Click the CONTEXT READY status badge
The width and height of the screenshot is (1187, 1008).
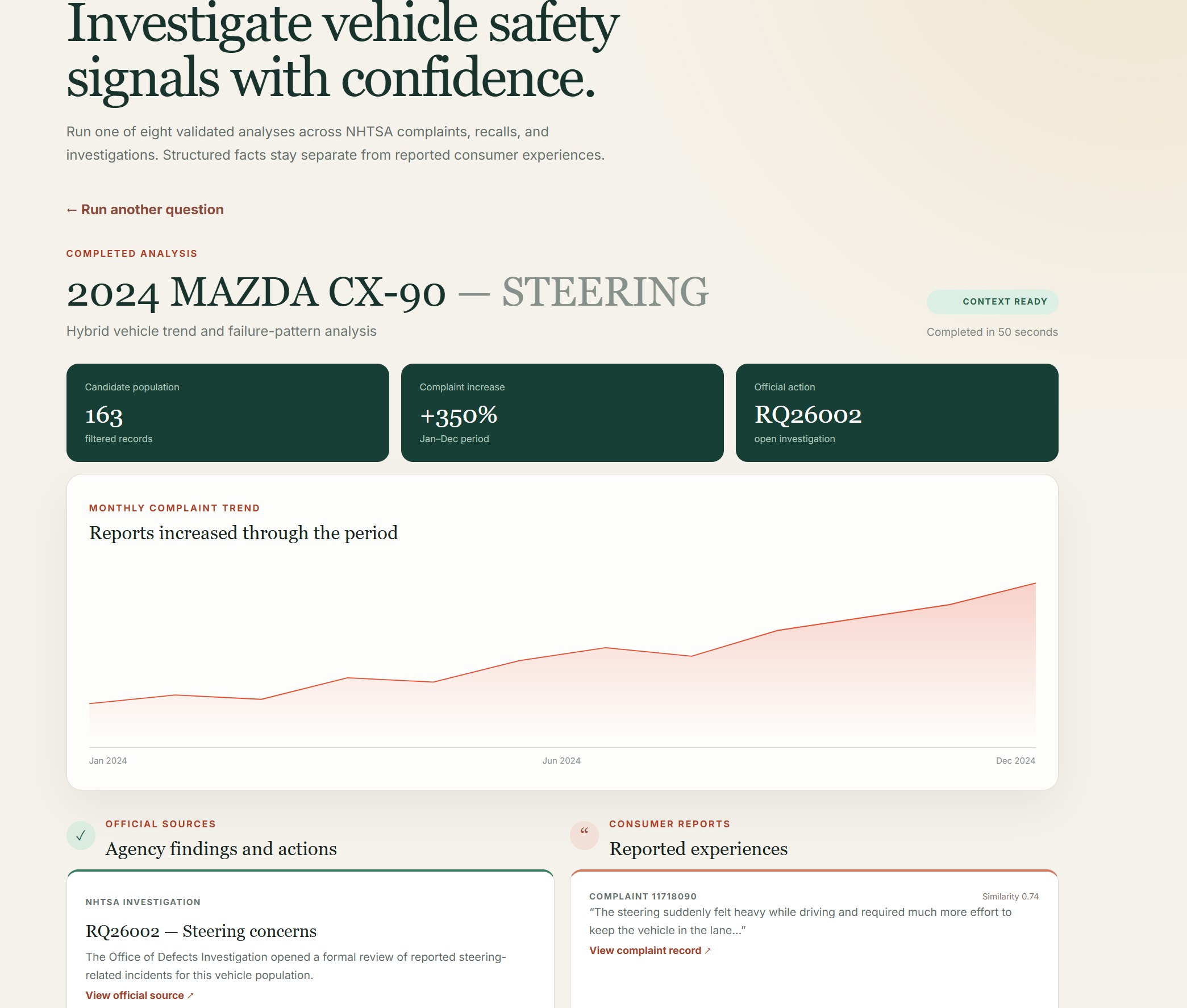[992, 302]
